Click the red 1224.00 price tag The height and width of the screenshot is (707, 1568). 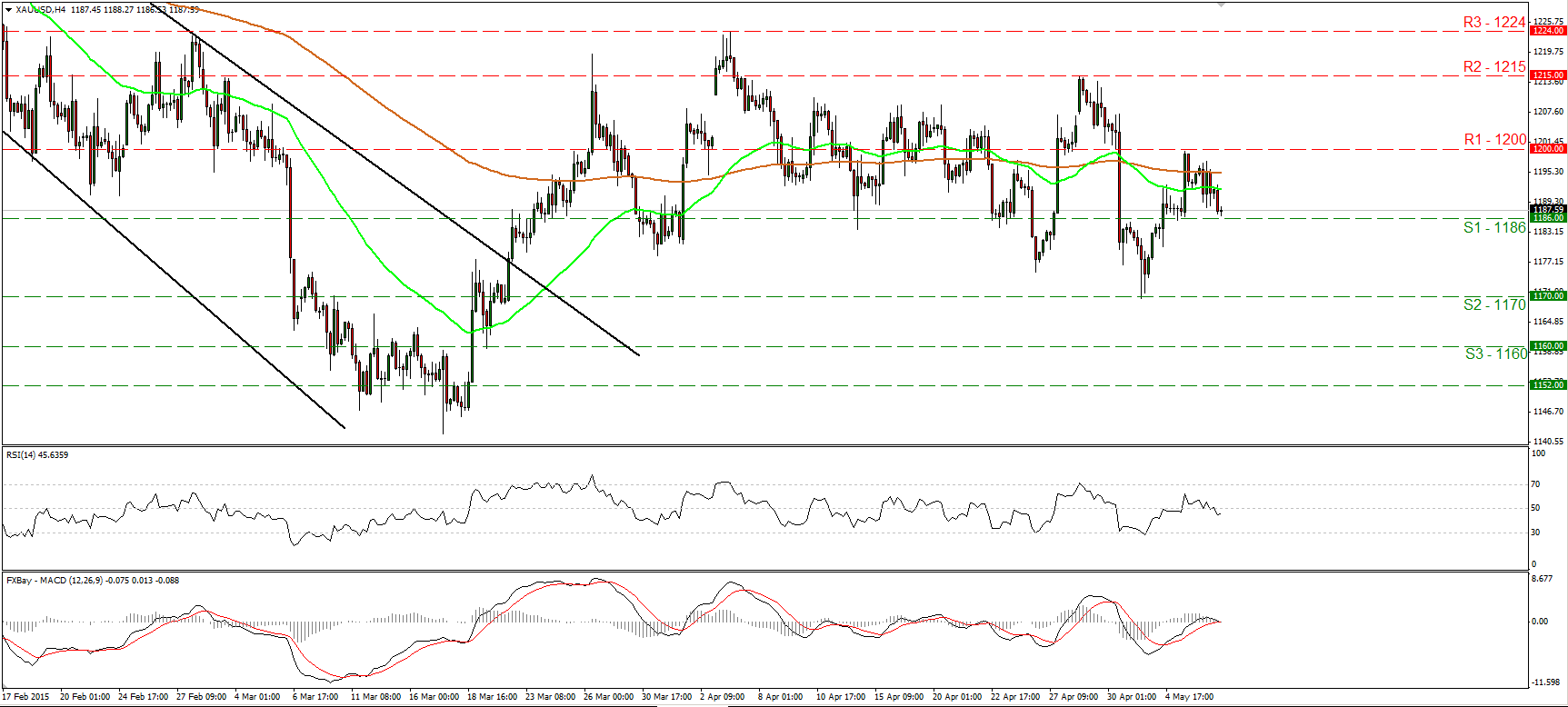tap(1549, 31)
